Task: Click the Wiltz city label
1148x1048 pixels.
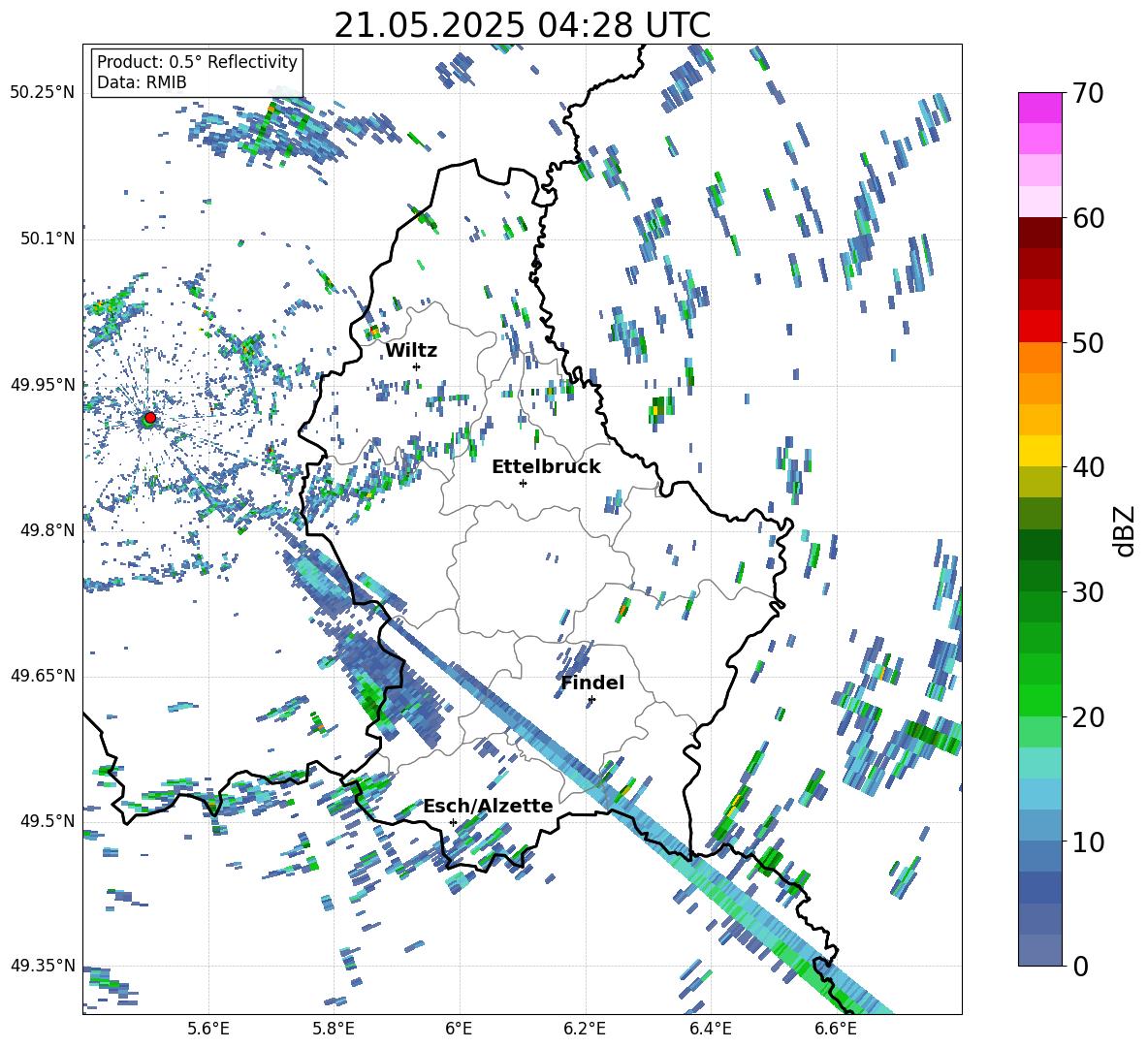Action: coord(411,351)
